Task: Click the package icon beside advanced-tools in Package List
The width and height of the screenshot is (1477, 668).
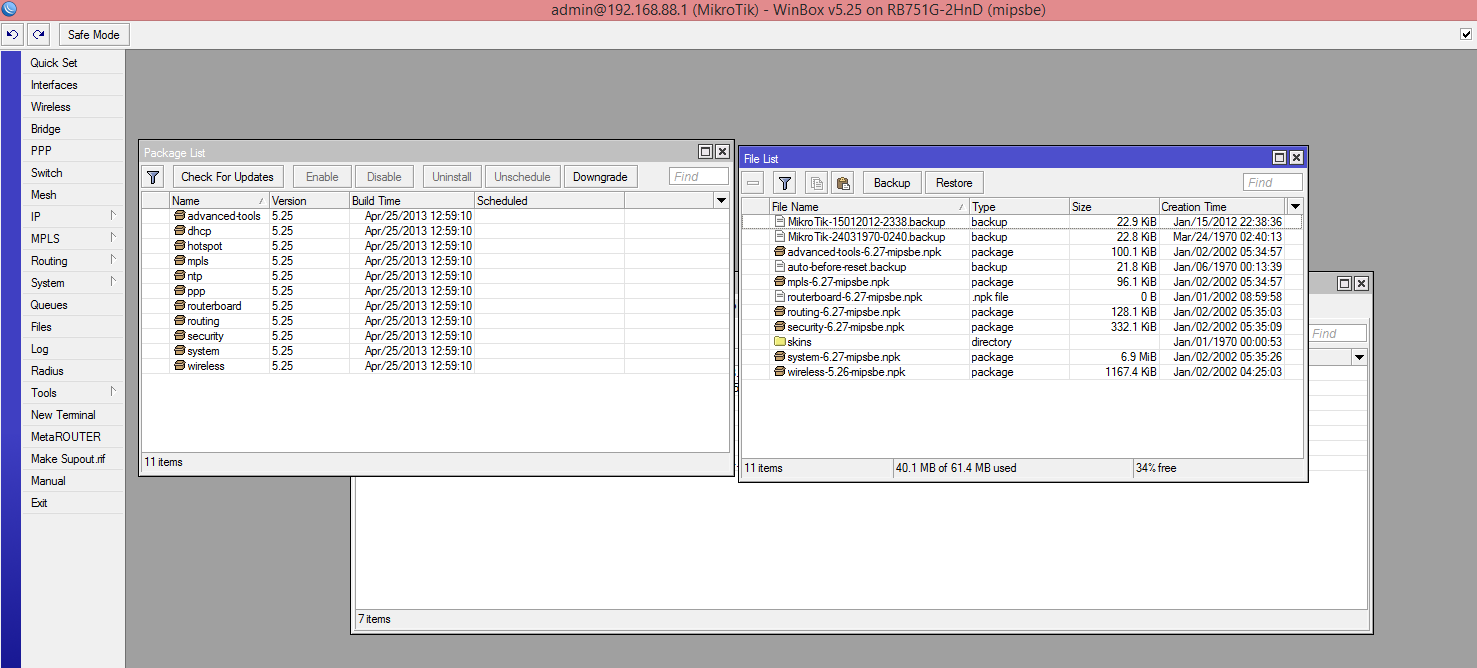Action: (x=179, y=216)
